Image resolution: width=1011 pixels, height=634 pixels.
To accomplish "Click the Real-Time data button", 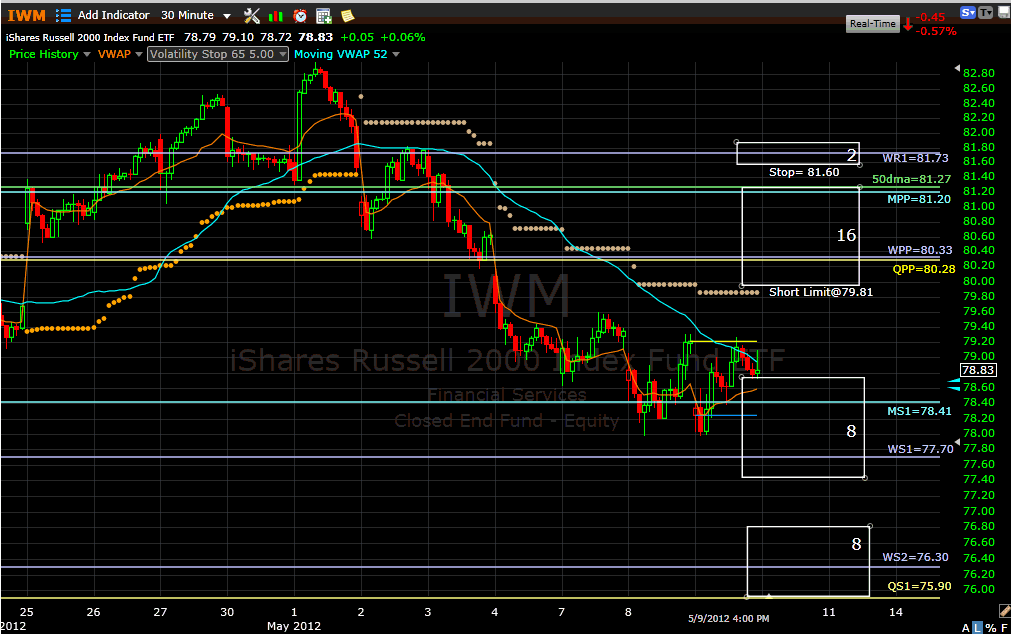I will pos(872,24).
